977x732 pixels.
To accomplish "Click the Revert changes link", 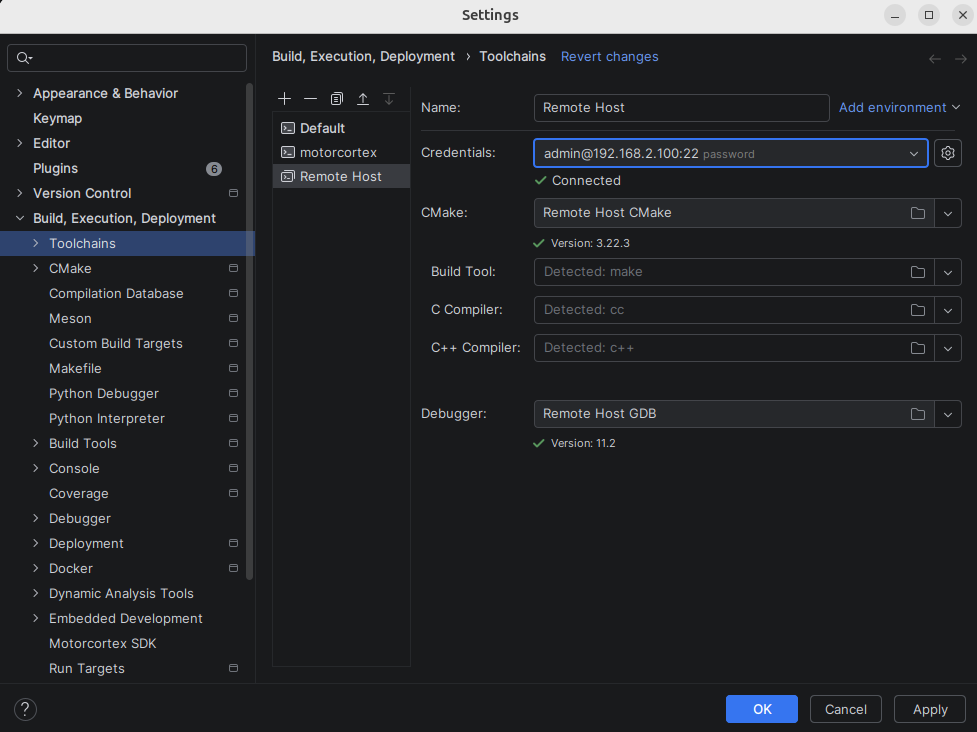I will [x=609, y=57].
